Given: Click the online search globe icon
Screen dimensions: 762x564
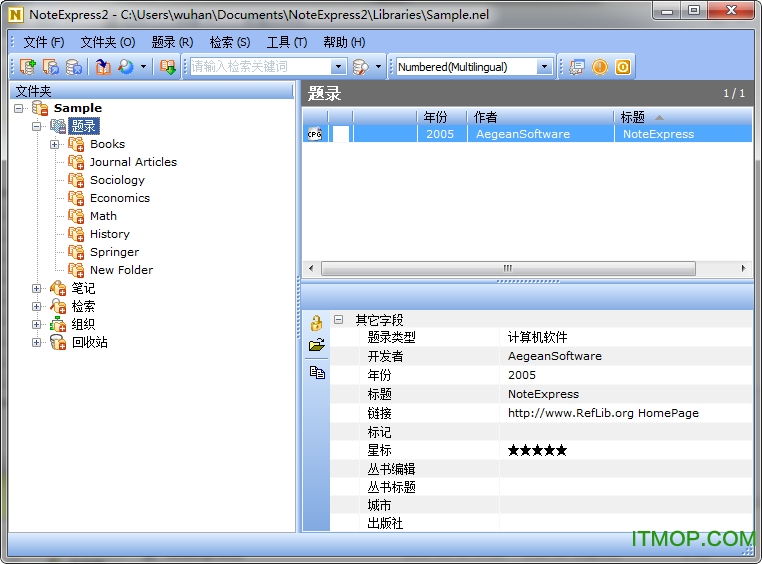Looking at the screenshot, I should click(x=126, y=67).
